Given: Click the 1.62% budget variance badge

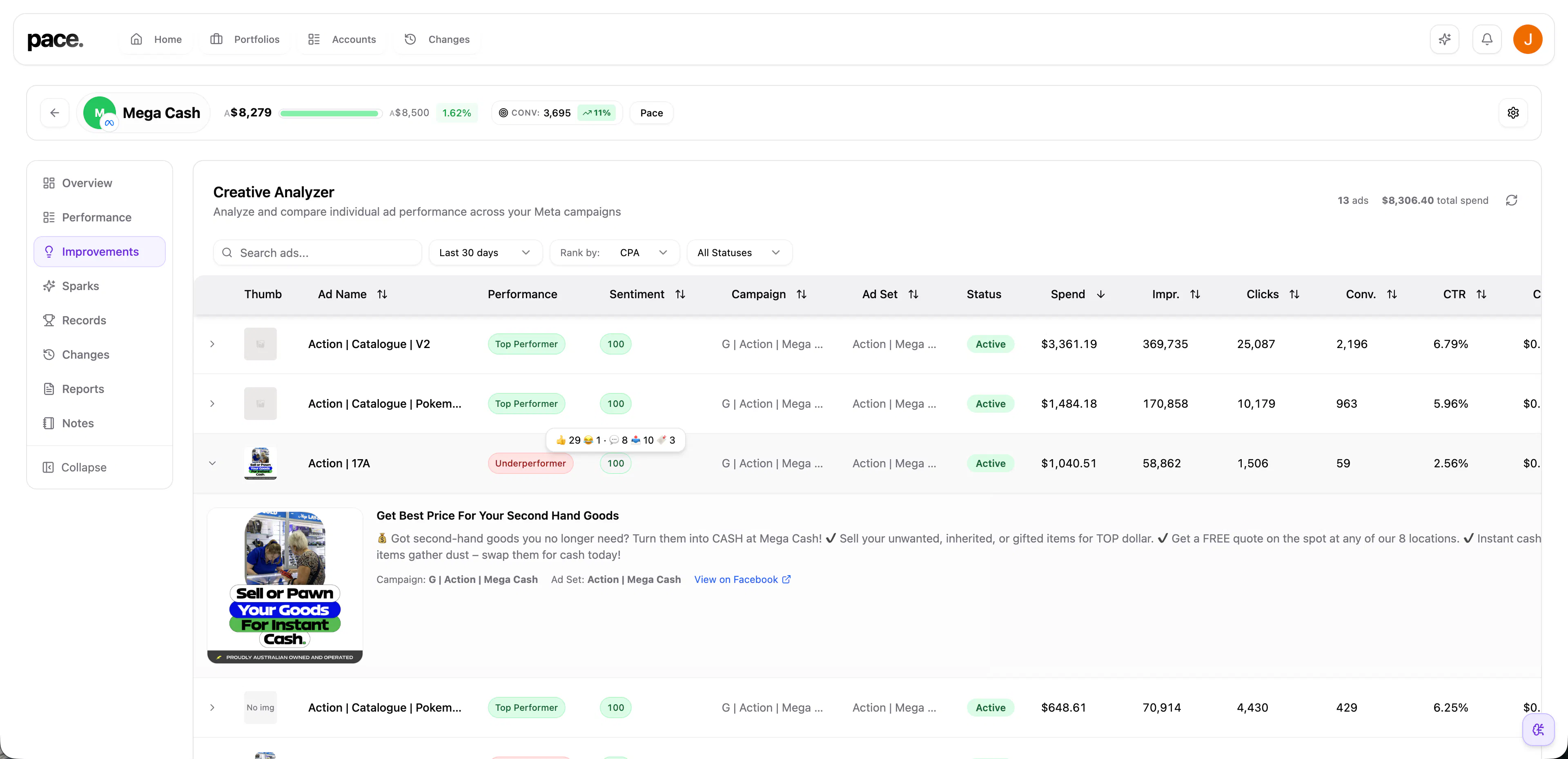Looking at the screenshot, I should [457, 113].
